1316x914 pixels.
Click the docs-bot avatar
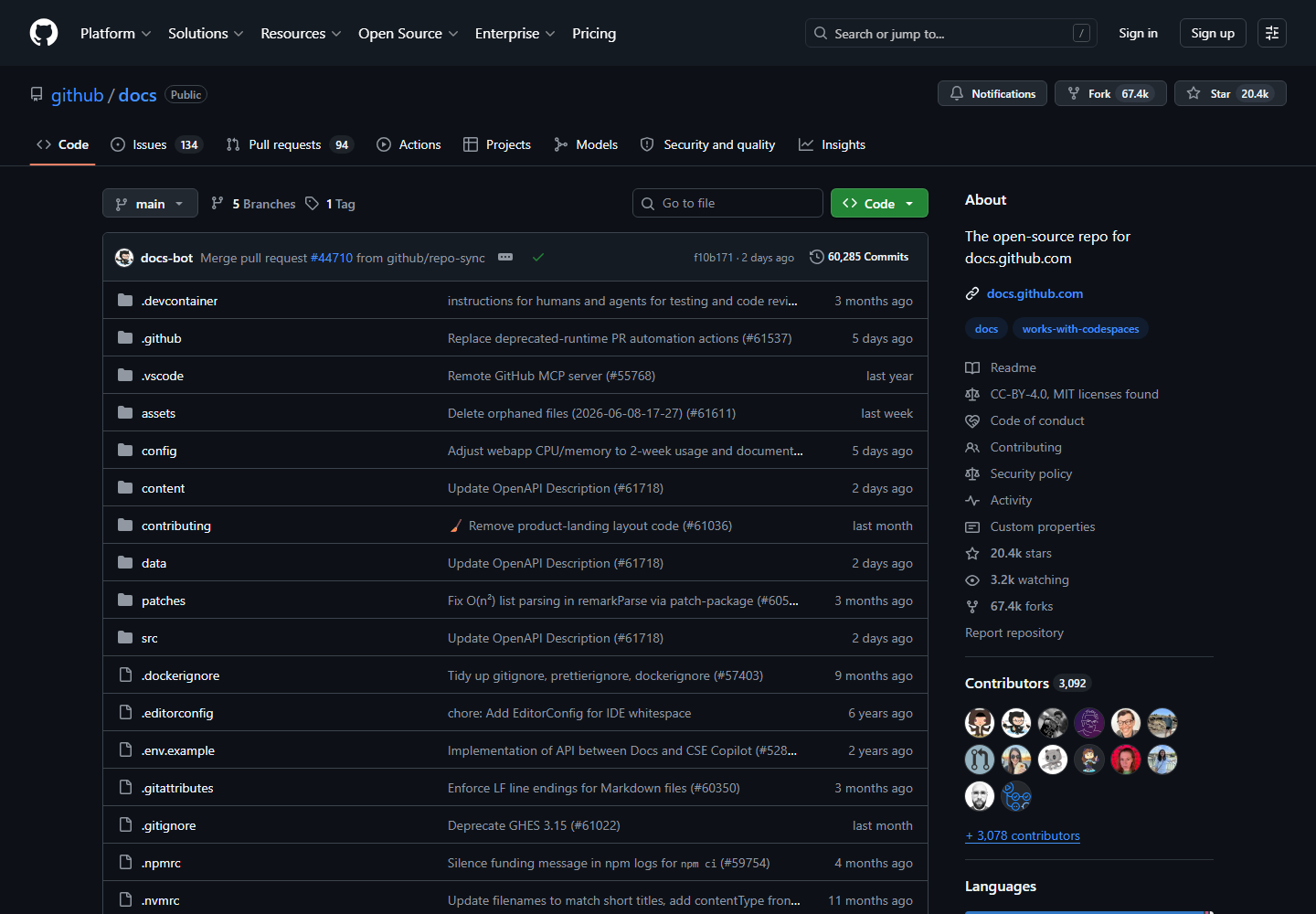click(x=124, y=258)
